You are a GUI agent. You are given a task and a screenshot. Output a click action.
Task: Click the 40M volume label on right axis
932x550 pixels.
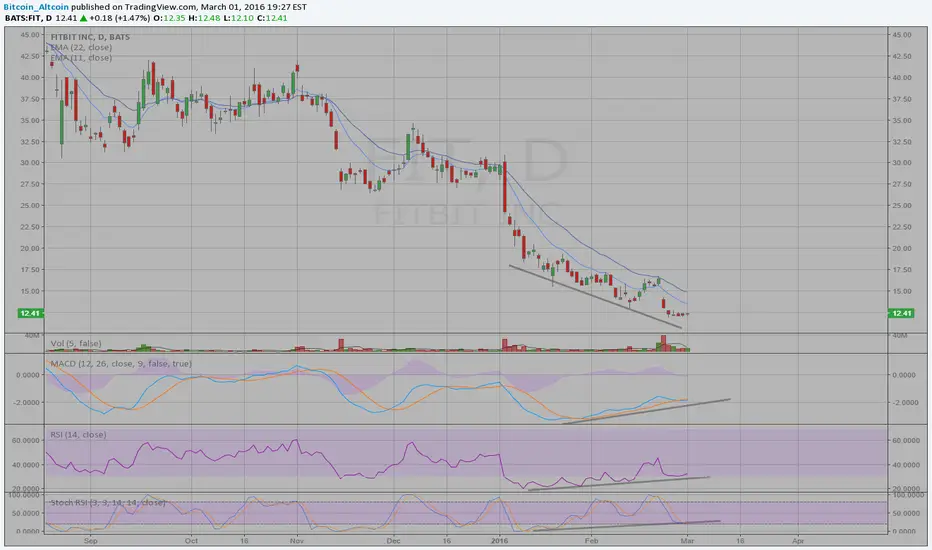pyautogui.click(x=900, y=336)
